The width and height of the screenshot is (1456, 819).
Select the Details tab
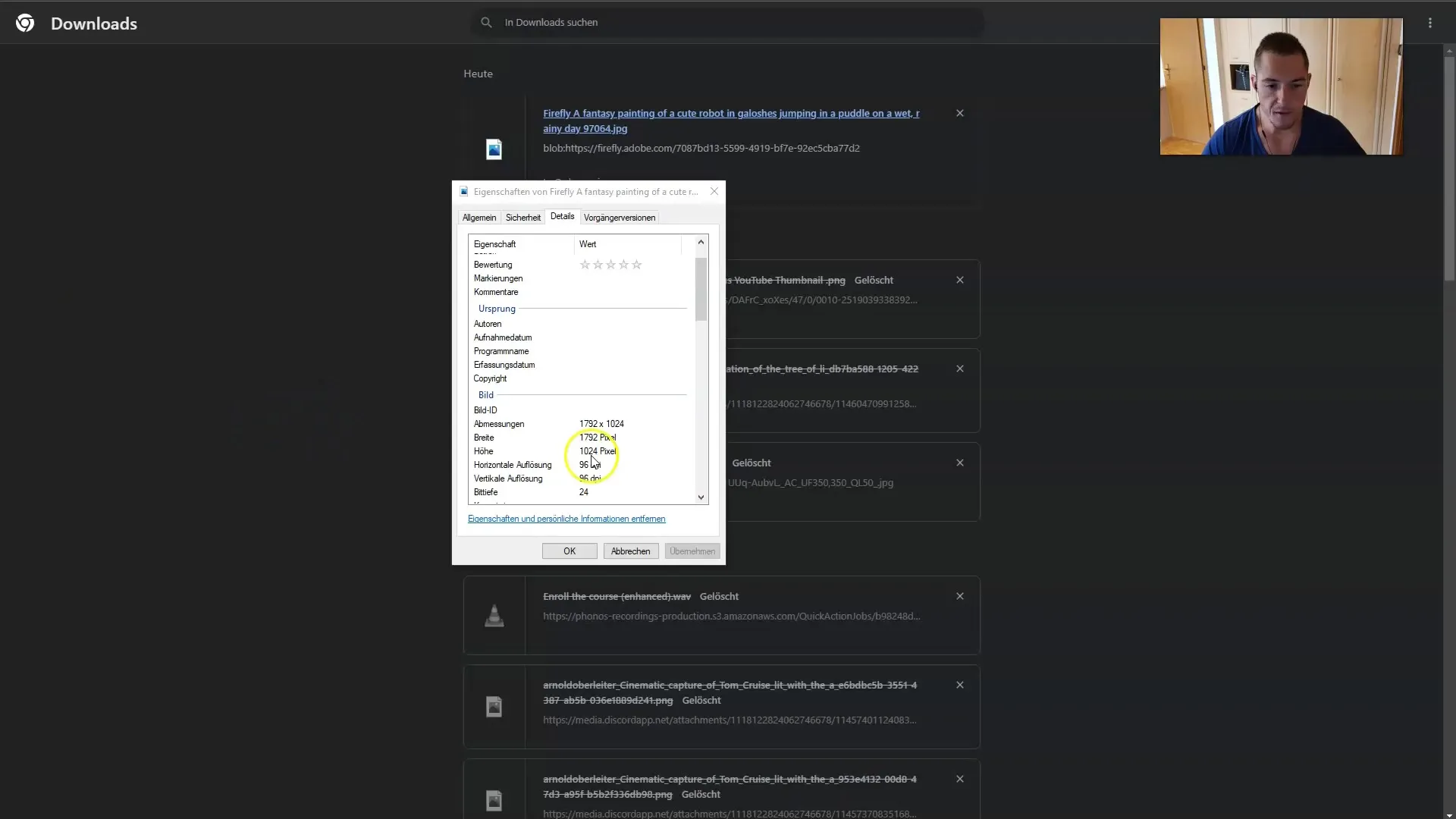[x=562, y=216]
